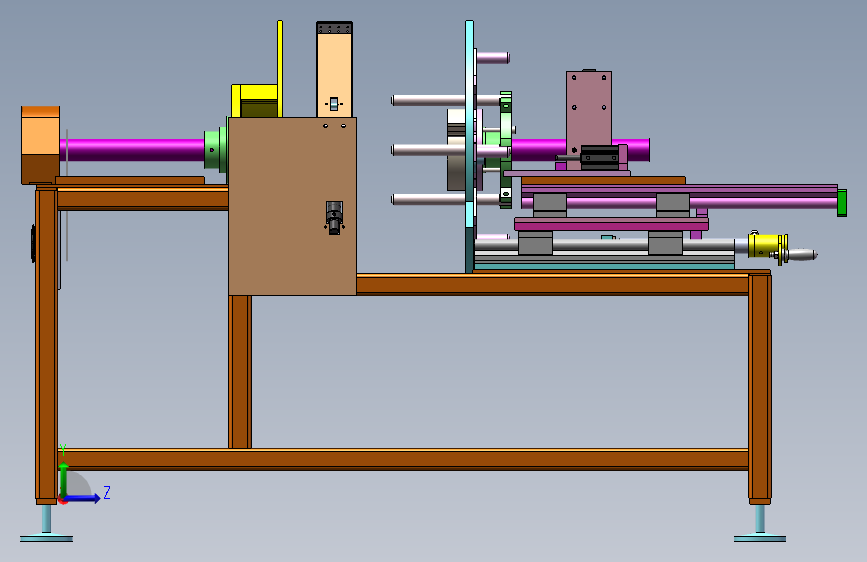Select the middle vertical frame post under gearbox
Screen dimensions: 867x562
240,372
